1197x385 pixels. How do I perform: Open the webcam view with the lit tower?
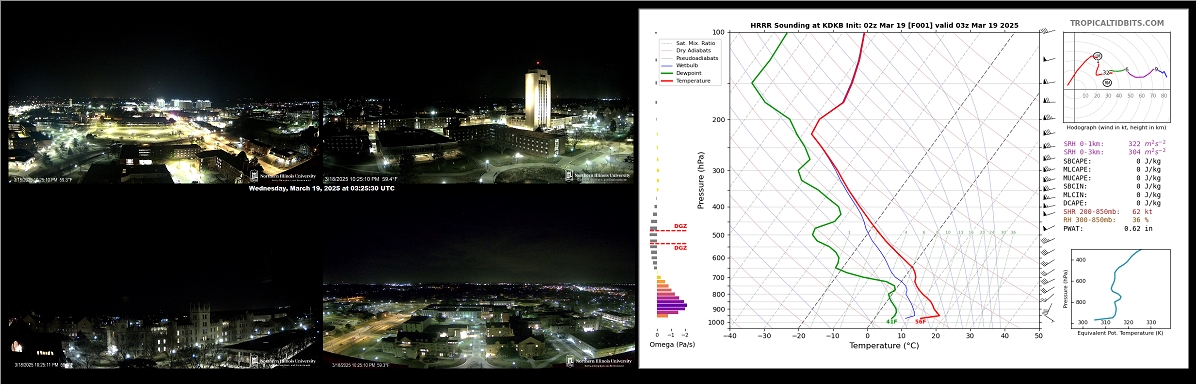479,141
